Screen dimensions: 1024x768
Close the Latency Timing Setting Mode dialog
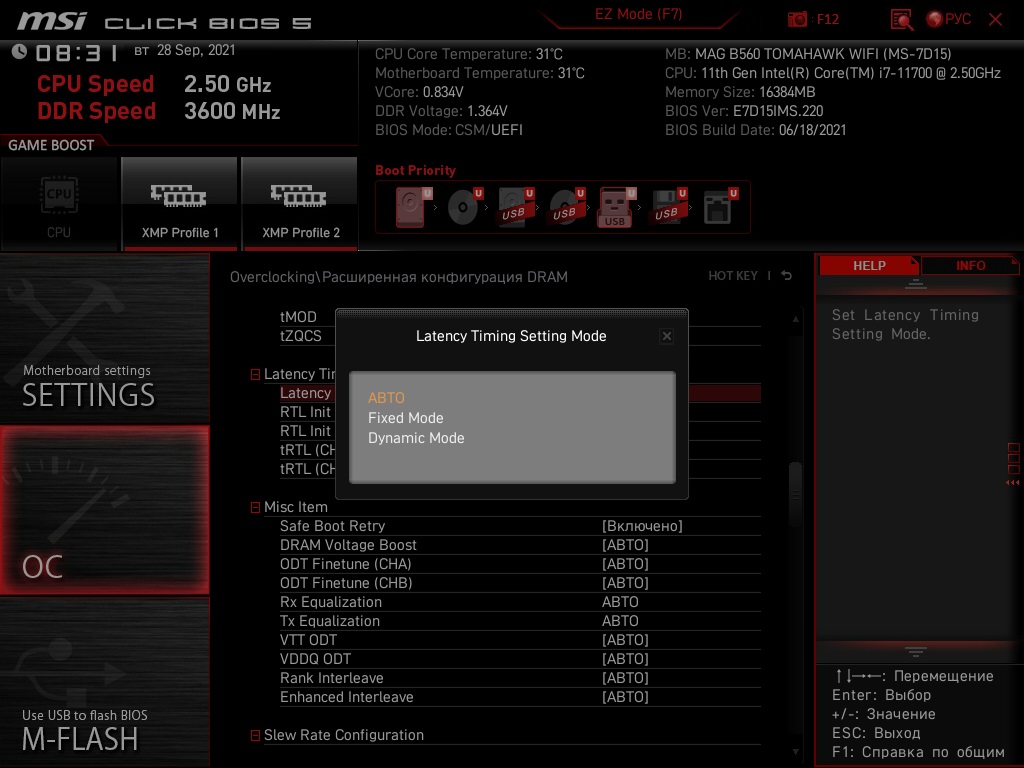[666, 336]
